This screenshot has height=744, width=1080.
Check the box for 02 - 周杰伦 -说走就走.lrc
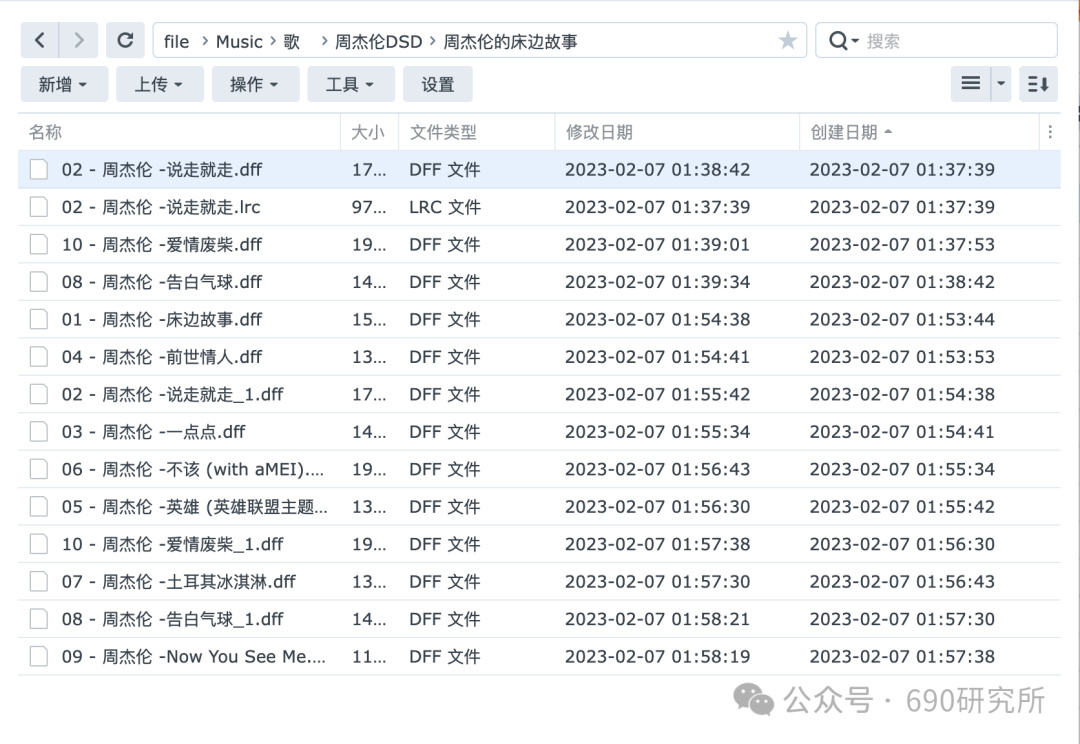(39, 207)
